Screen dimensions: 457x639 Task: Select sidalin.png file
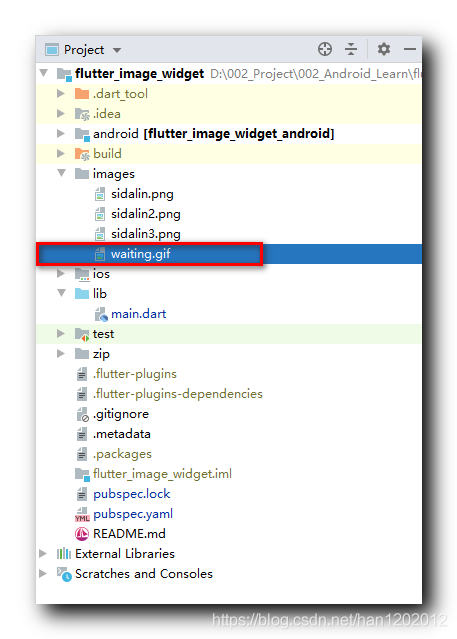[142, 194]
